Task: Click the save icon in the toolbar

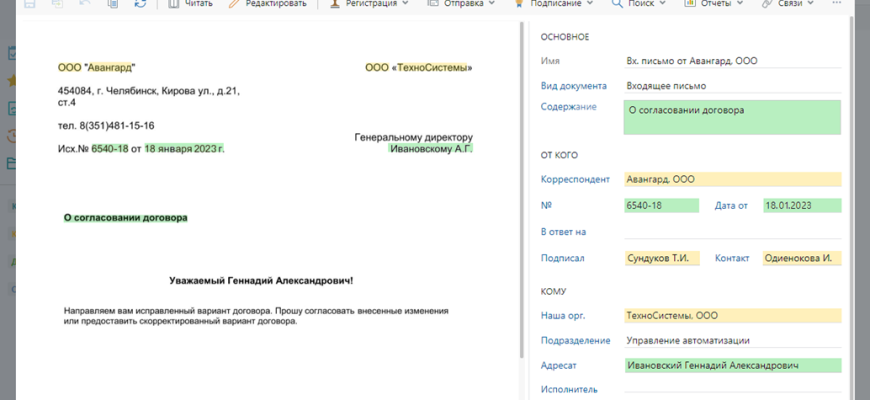Action: point(29,4)
